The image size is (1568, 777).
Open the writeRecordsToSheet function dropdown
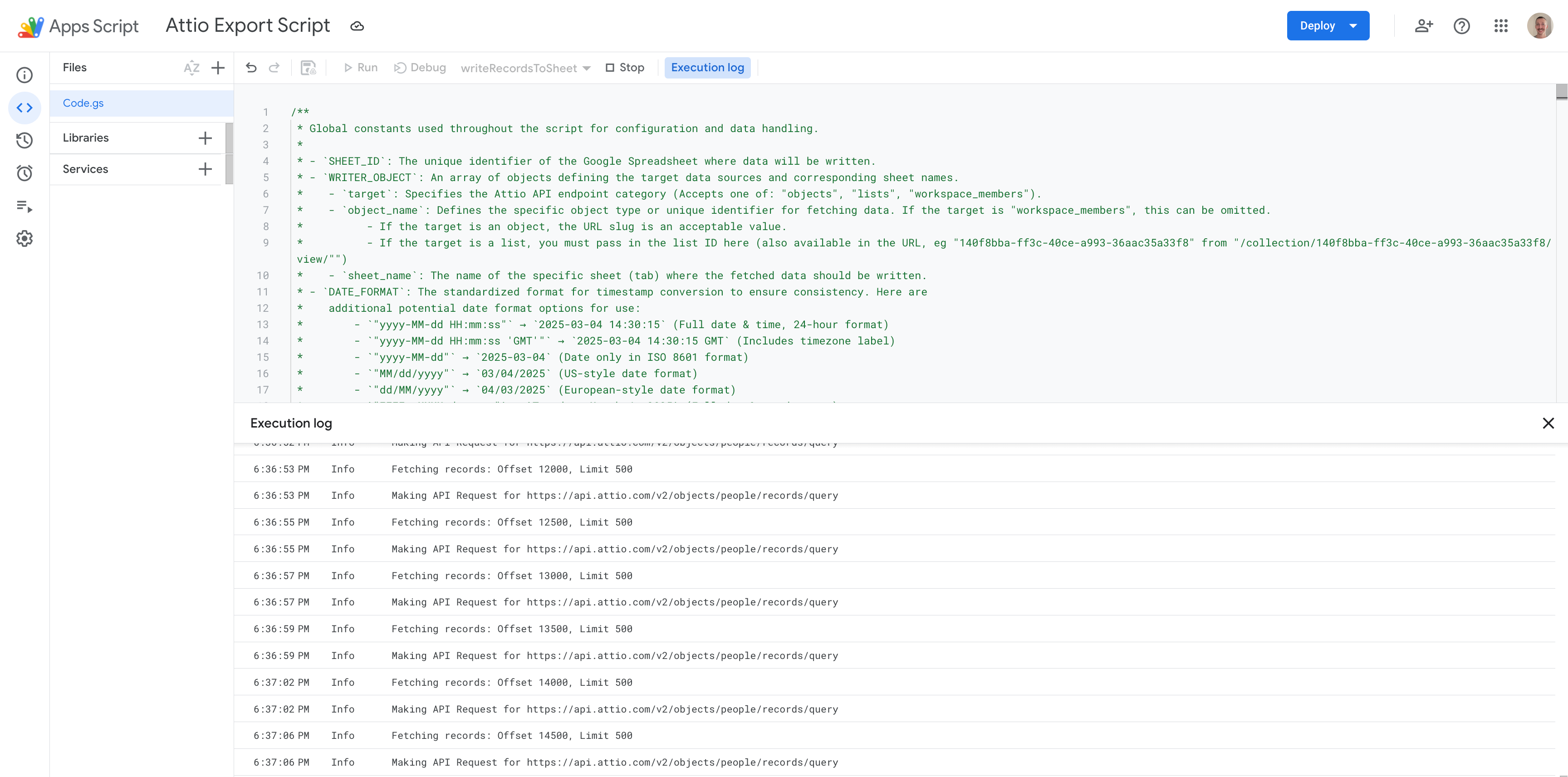(525, 68)
